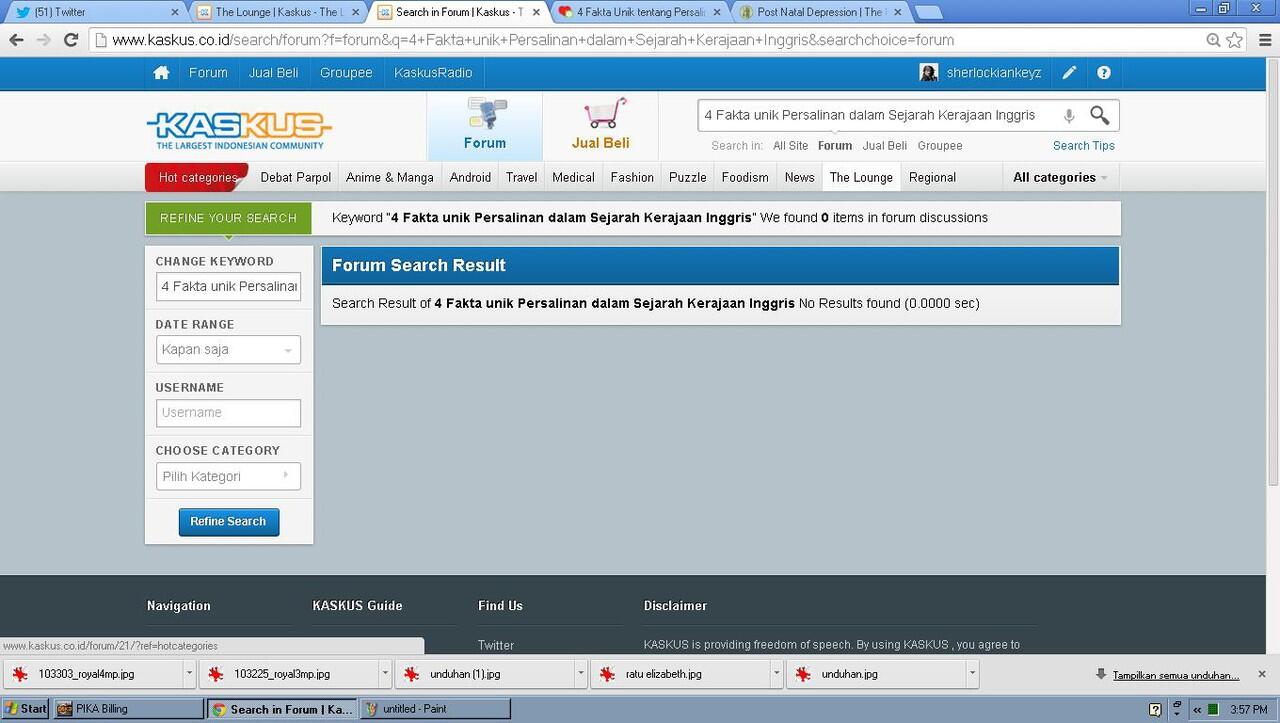1280x723 pixels.
Task: Go to Kaskus home via house icon
Action: (x=161, y=73)
